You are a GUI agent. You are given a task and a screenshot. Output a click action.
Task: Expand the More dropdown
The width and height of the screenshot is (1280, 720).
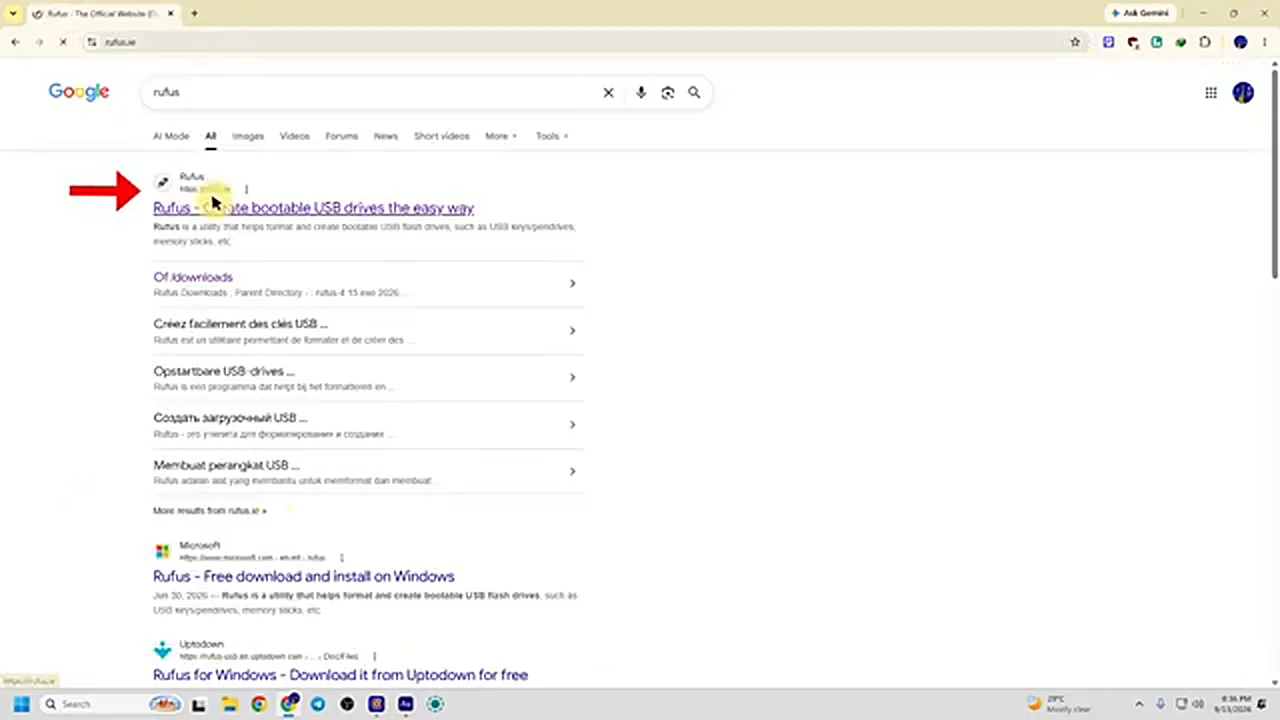coord(501,136)
